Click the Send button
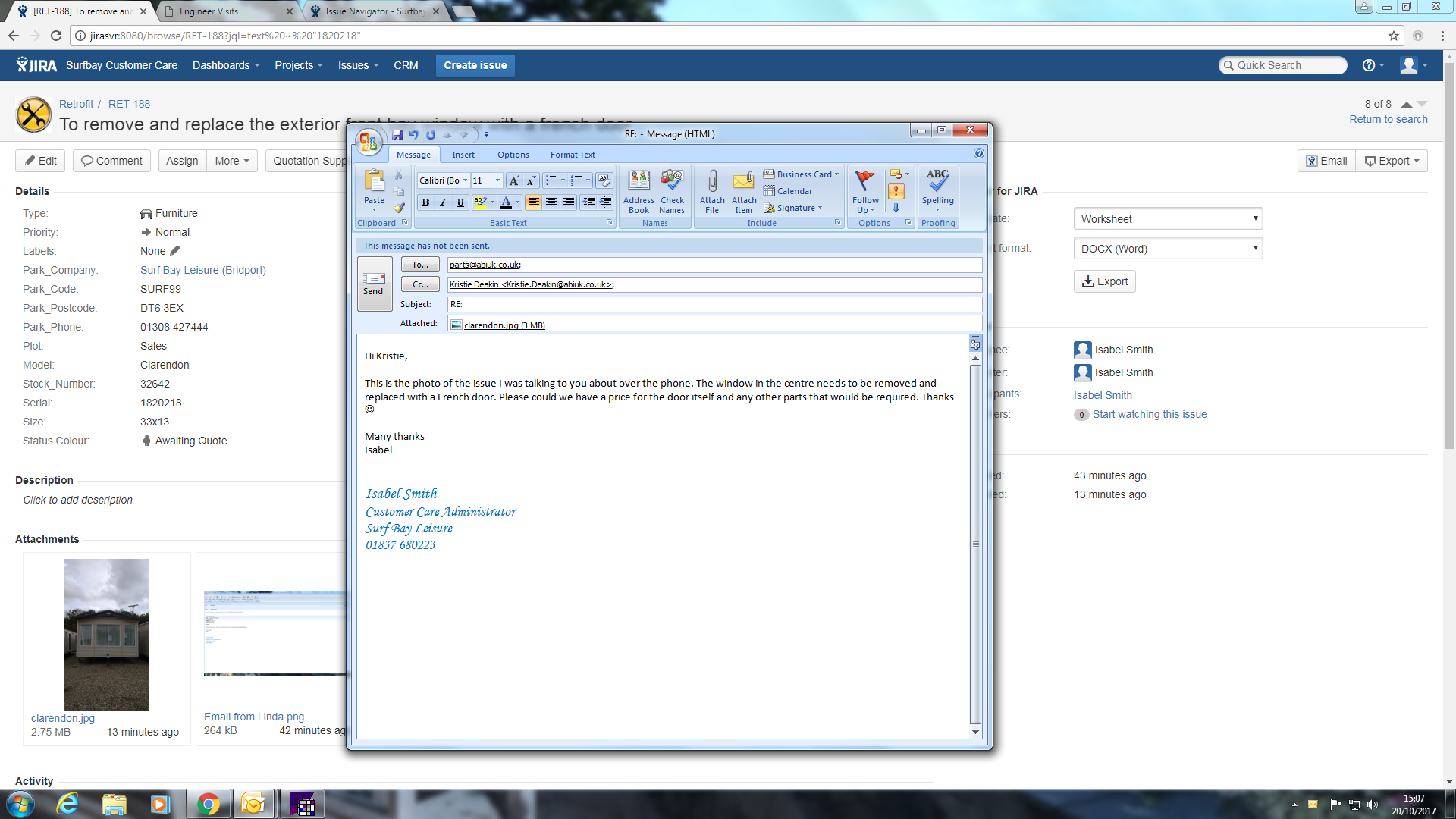1456x819 pixels. point(374,284)
